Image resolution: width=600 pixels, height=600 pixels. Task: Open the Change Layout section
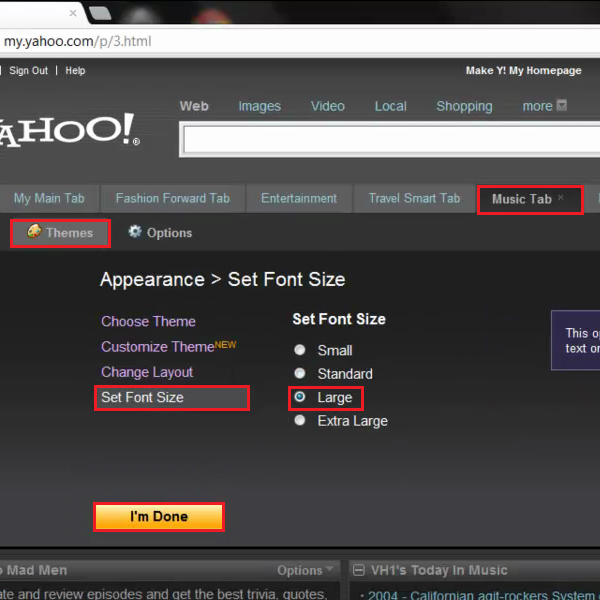tap(147, 372)
